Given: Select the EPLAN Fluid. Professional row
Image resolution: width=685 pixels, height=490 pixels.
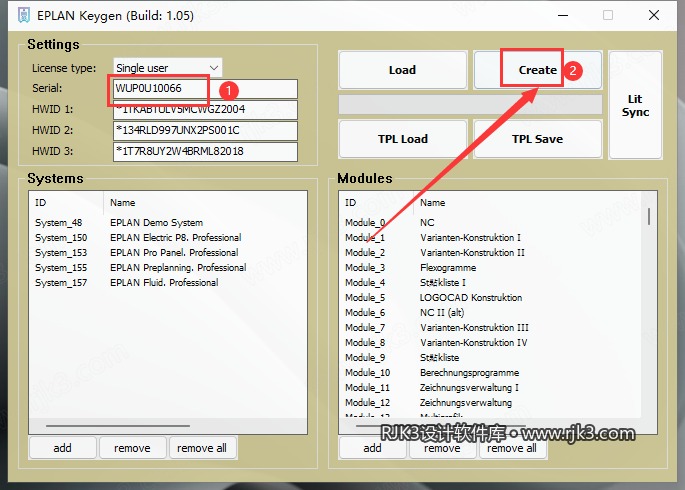Looking at the screenshot, I should [x=168, y=283].
